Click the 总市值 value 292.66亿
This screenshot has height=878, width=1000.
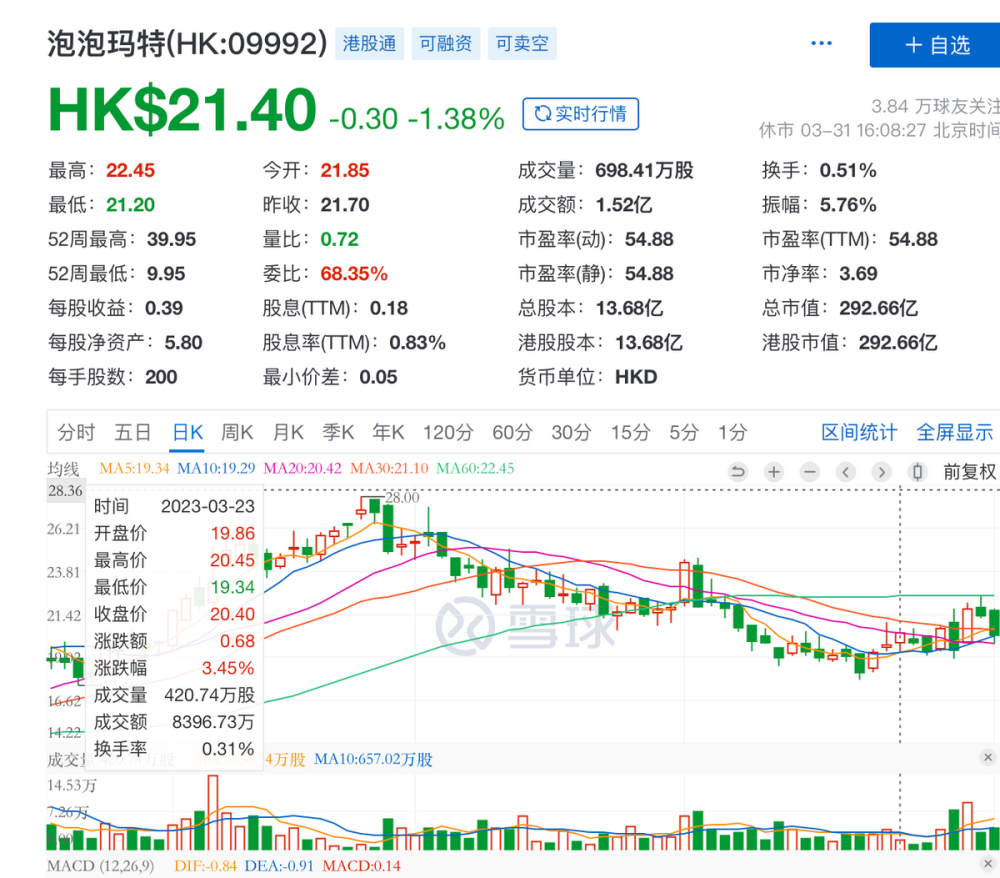pyautogui.click(x=879, y=308)
